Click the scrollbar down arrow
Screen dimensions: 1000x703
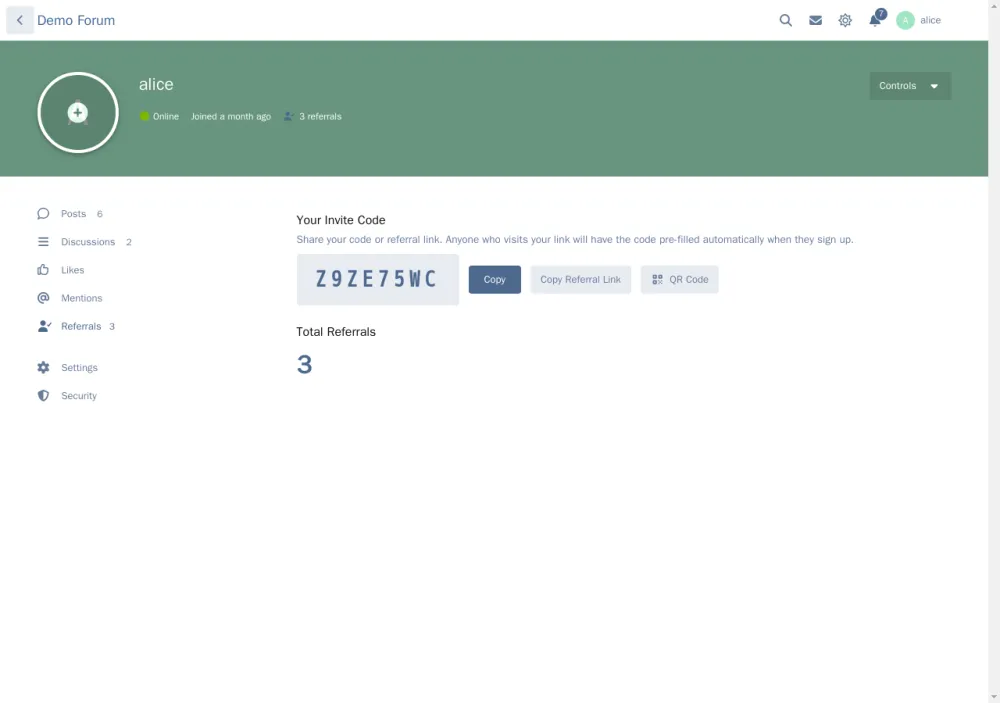[994, 697]
